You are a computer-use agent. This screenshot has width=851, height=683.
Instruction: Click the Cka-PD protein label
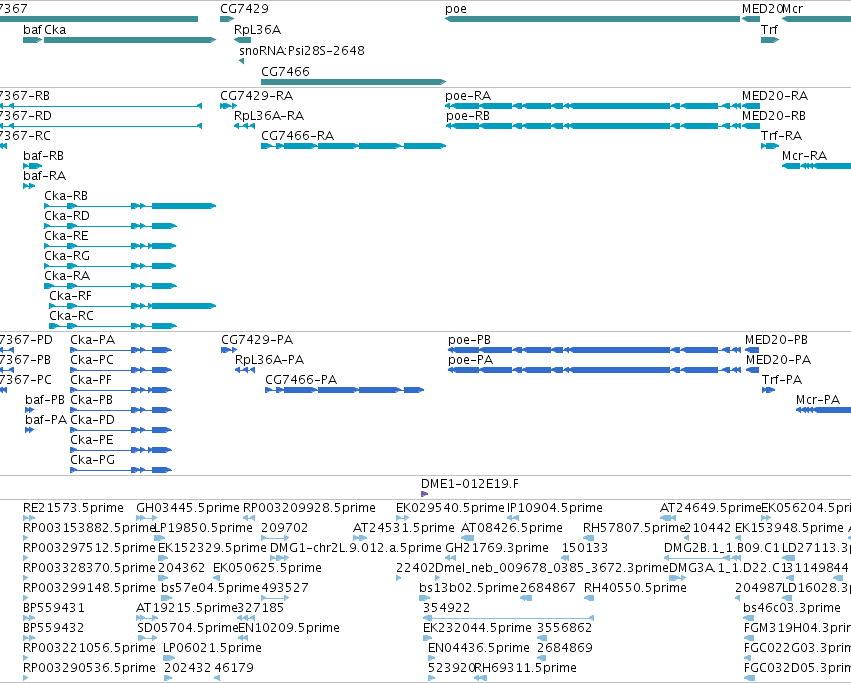click(93, 420)
